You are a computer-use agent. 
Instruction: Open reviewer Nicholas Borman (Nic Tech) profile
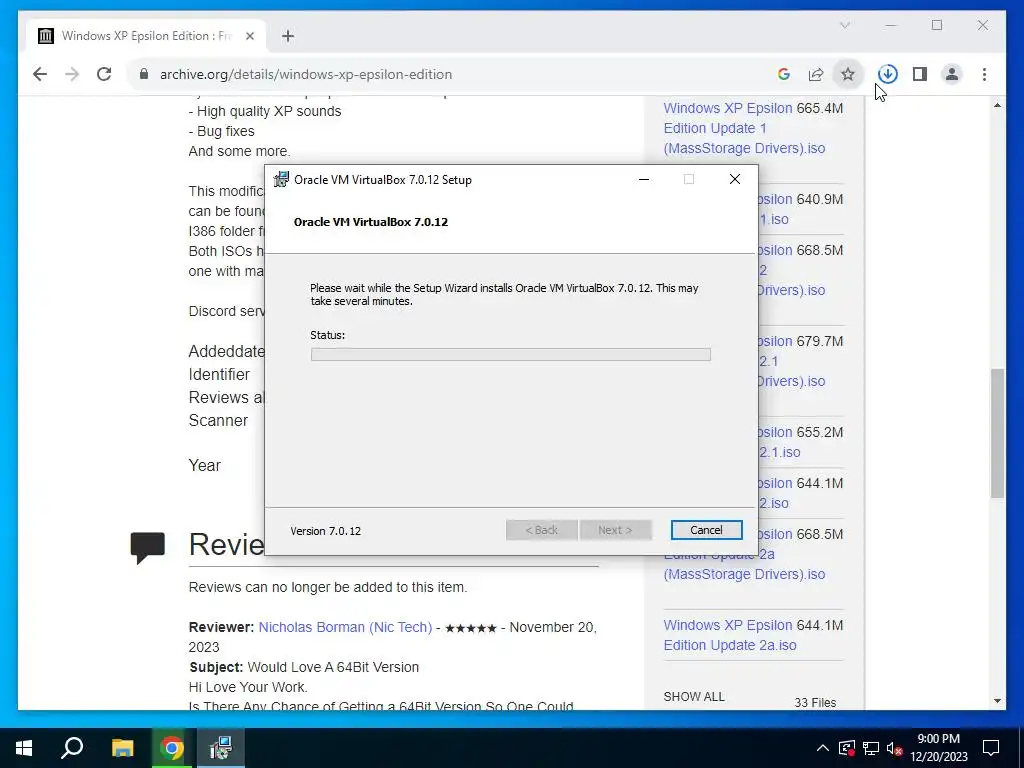click(345, 627)
